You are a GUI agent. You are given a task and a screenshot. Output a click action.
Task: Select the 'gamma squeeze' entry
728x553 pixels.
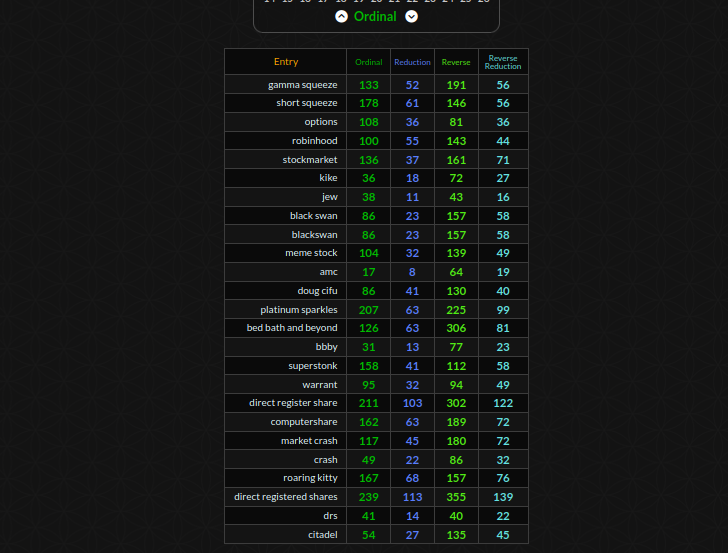coord(303,85)
